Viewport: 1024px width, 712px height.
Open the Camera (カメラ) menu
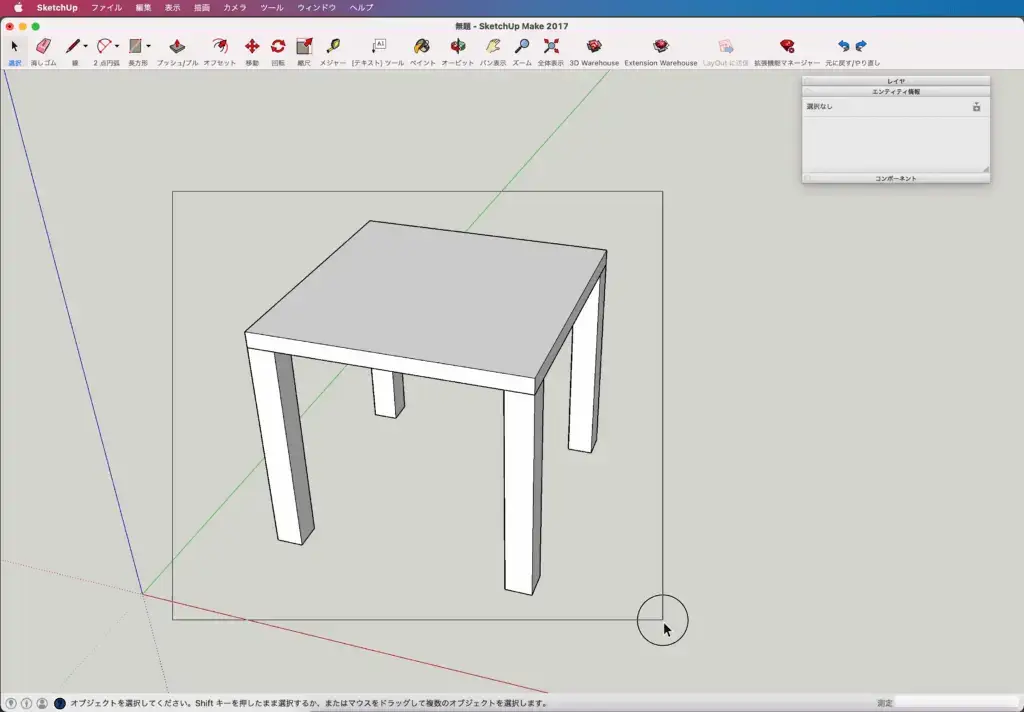[234, 8]
